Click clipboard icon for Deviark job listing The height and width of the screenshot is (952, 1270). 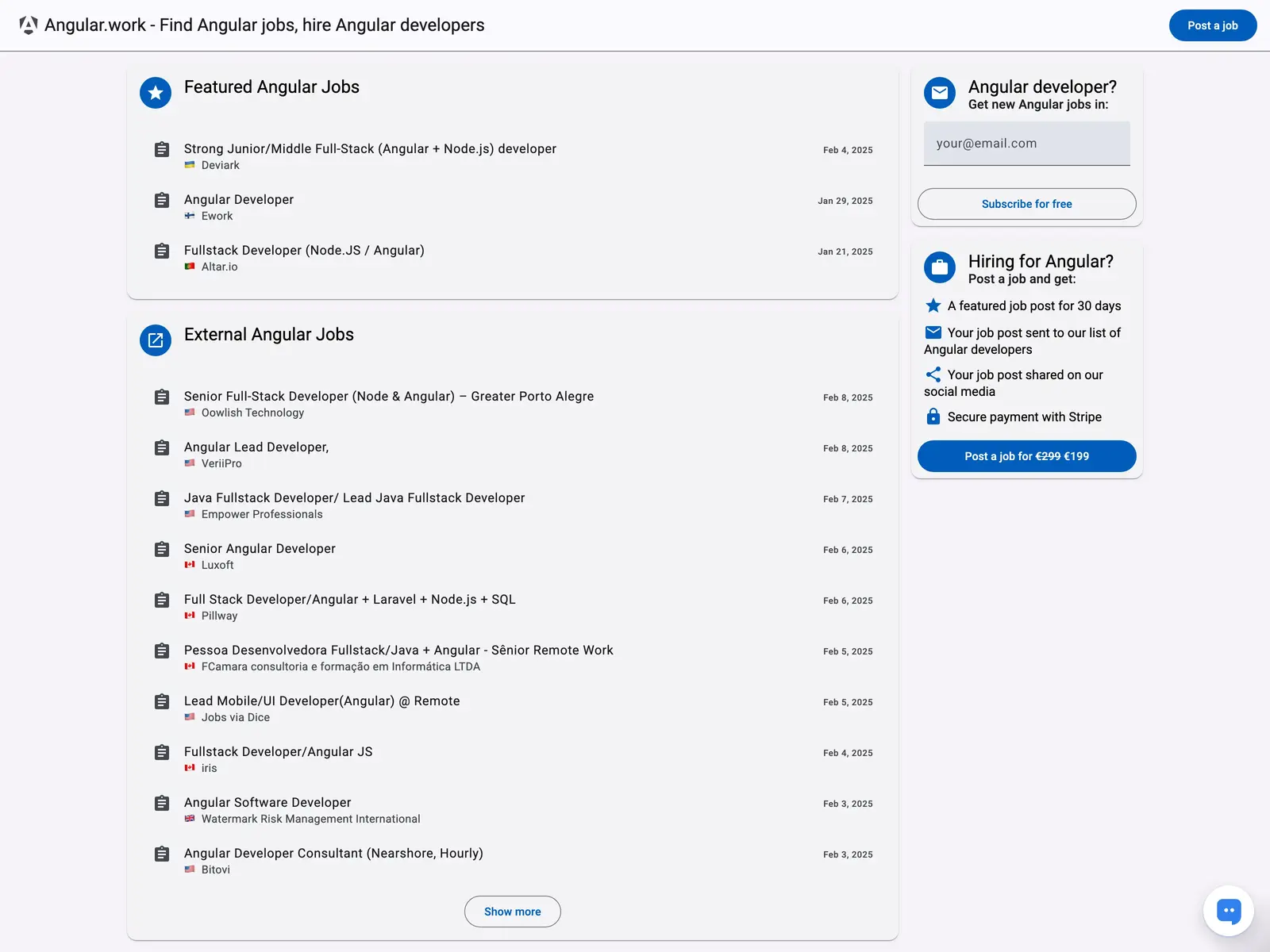pyautogui.click(x=162, y=149)
